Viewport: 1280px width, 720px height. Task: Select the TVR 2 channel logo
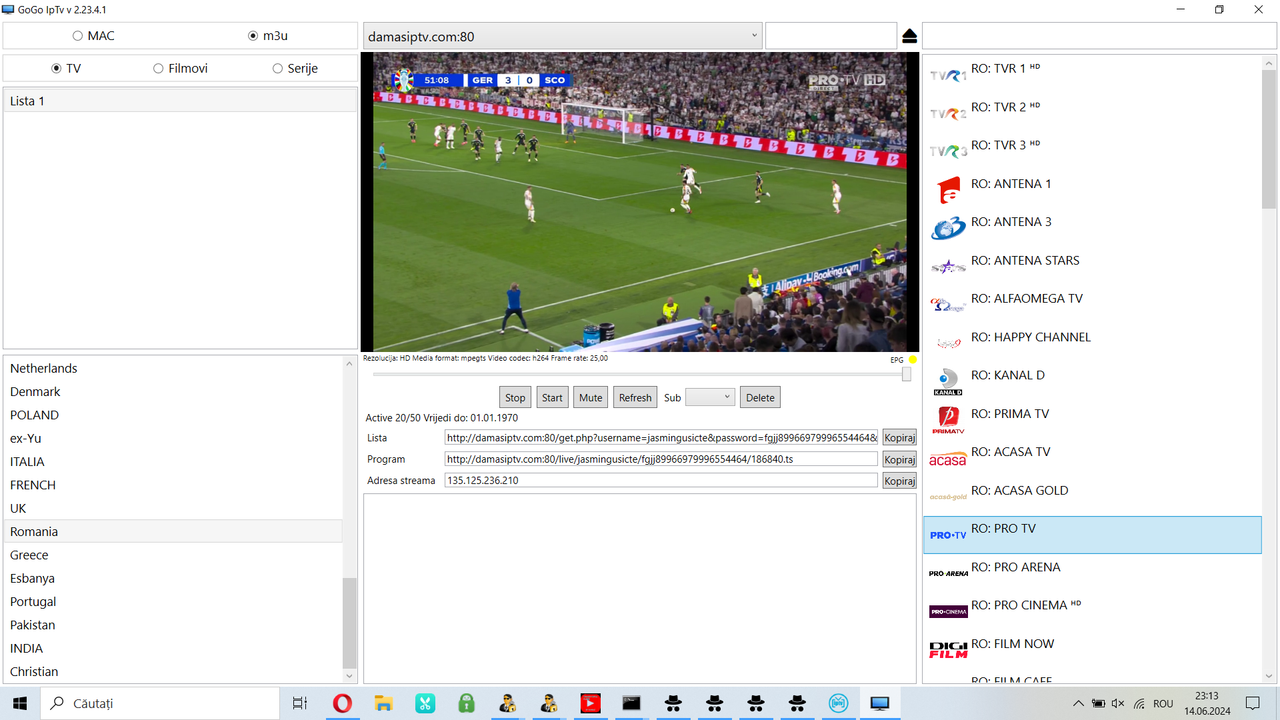tap(948, 113)
